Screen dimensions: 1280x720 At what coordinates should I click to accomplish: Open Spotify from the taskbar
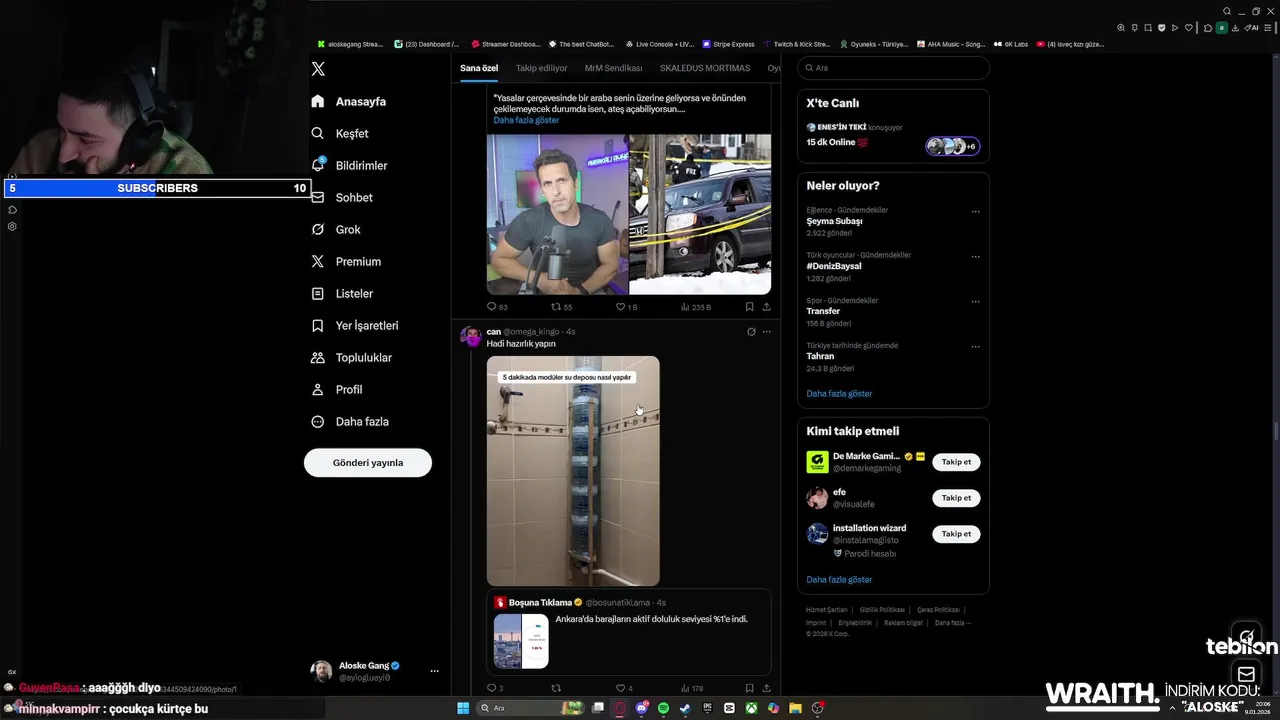663,708
